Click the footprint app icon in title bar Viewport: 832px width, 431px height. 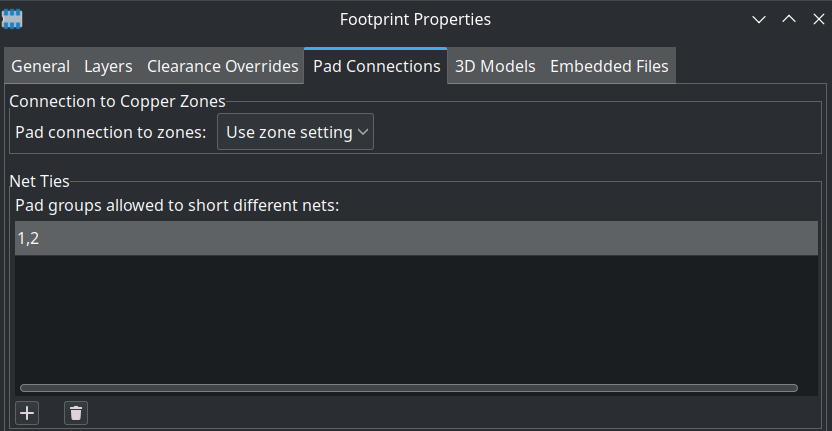(12, 20)
